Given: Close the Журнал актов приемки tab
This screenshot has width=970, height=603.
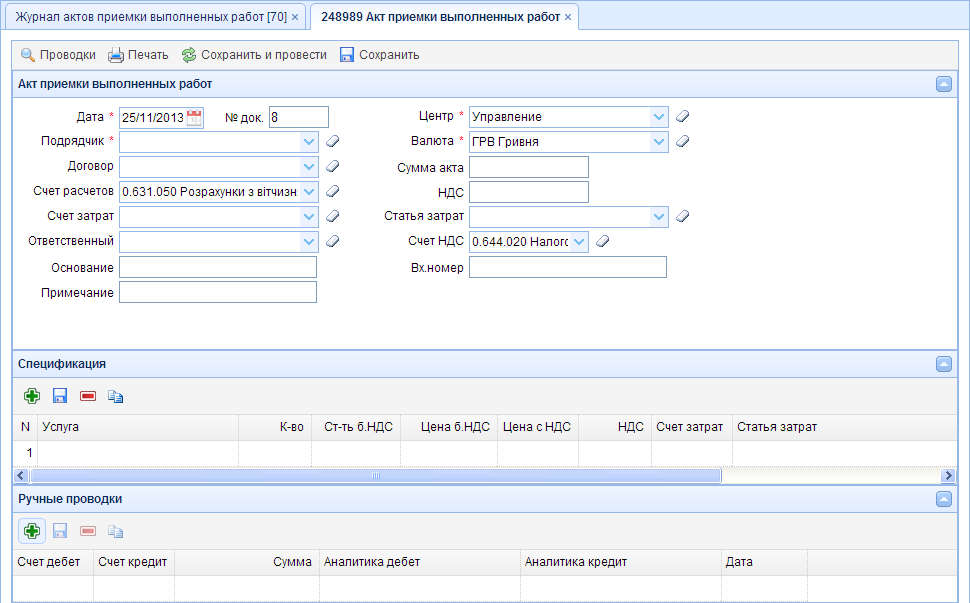Looking at the screenshot, I should click(x=295, y=17).
